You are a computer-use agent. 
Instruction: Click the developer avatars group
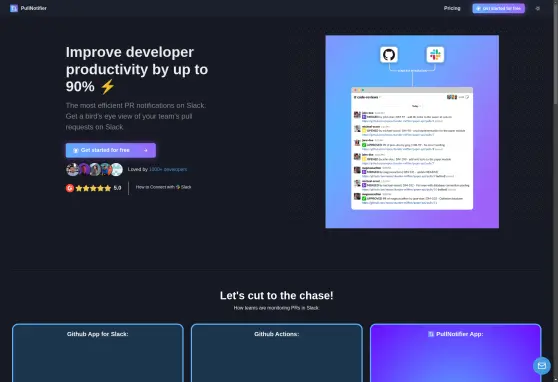point(94,169)
